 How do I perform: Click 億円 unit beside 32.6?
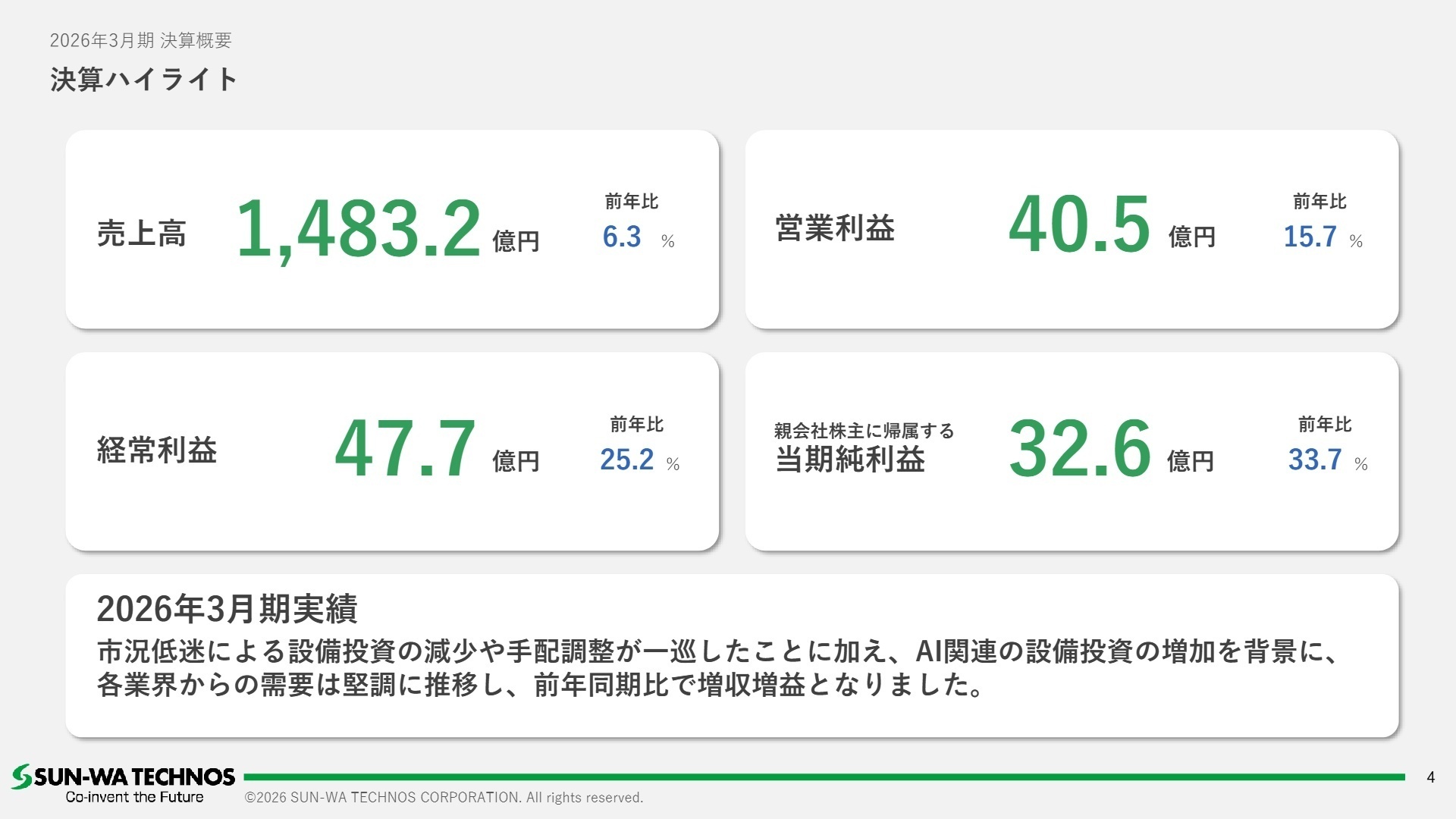(x=1191, y=461)
